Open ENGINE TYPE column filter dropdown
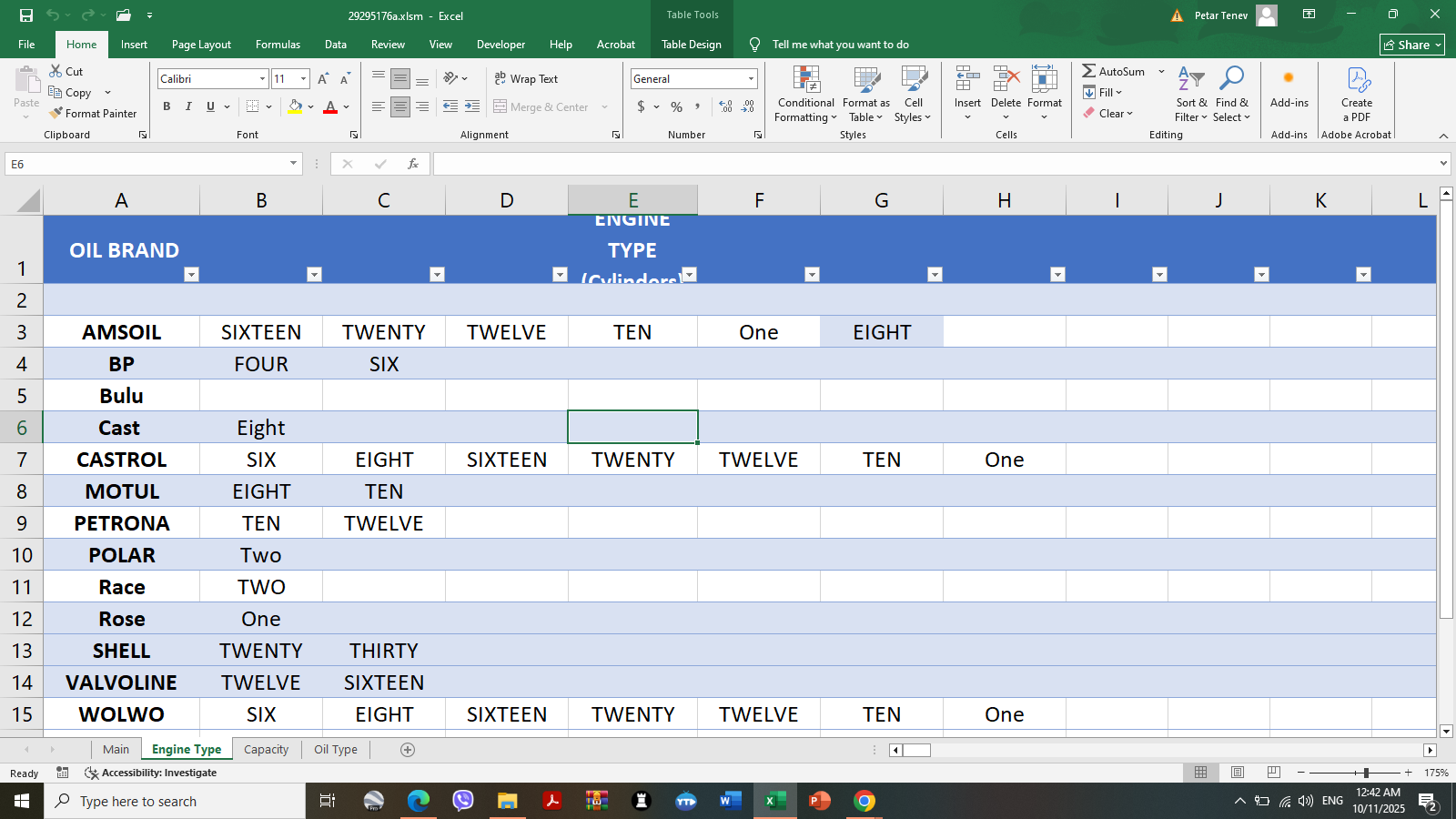The width and height of the screenshot is (1456, 819). coord(689,274)
